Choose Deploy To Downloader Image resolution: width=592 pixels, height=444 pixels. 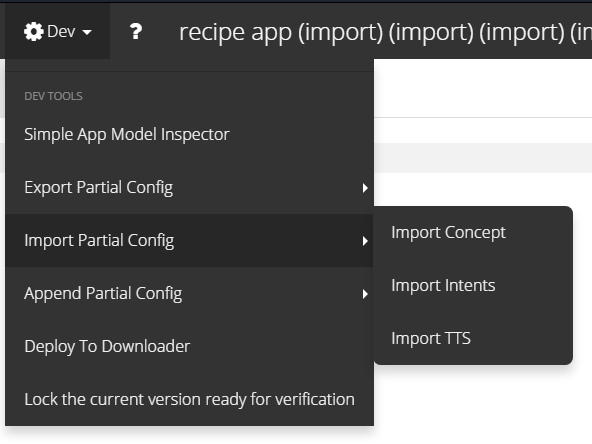point(107,346)
